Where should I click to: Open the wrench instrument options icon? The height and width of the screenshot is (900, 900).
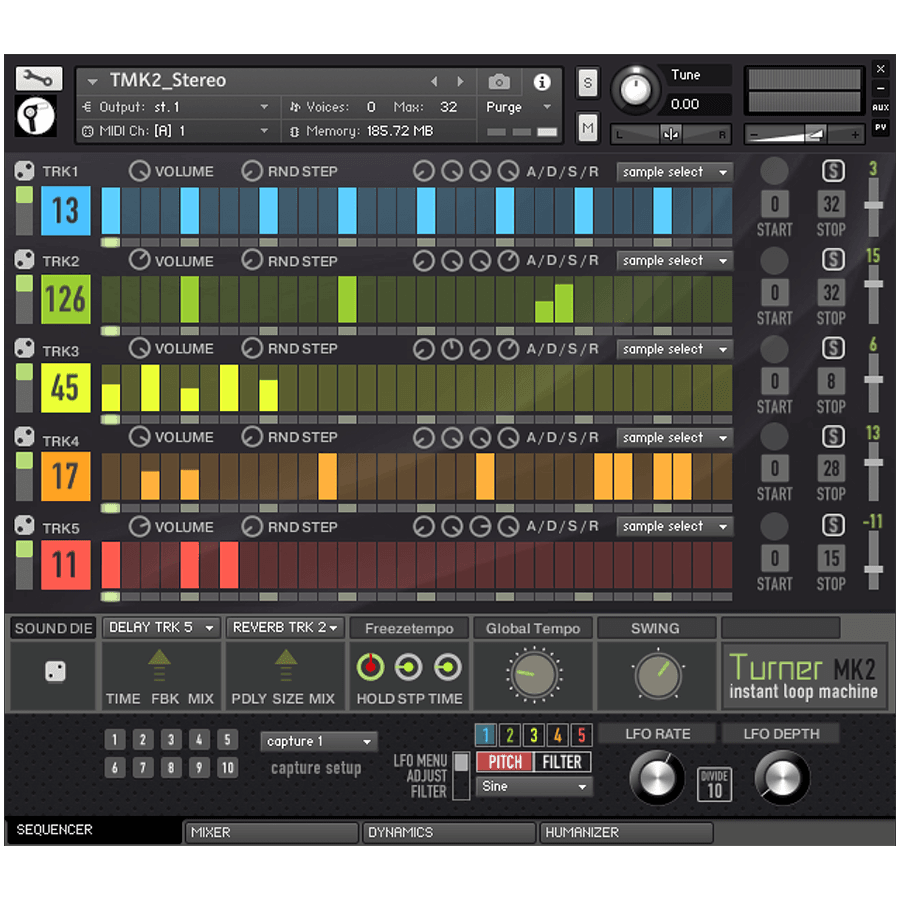[38, 79]
